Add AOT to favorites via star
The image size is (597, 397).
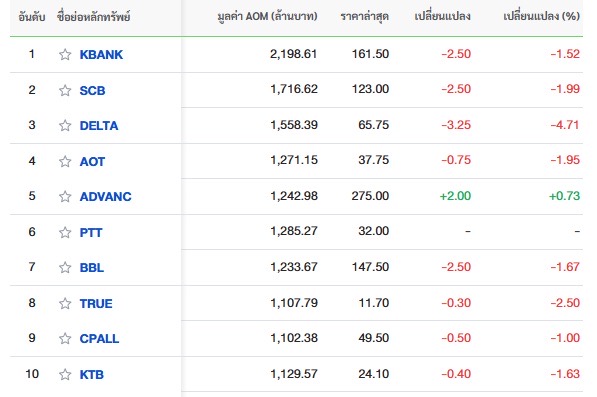(x=65, y=161)
